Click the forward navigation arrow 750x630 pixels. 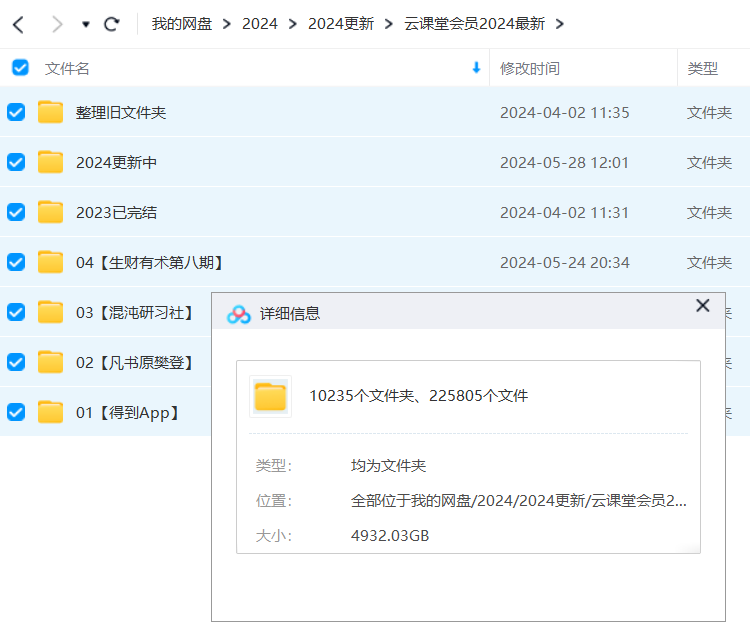pos(56,23)
